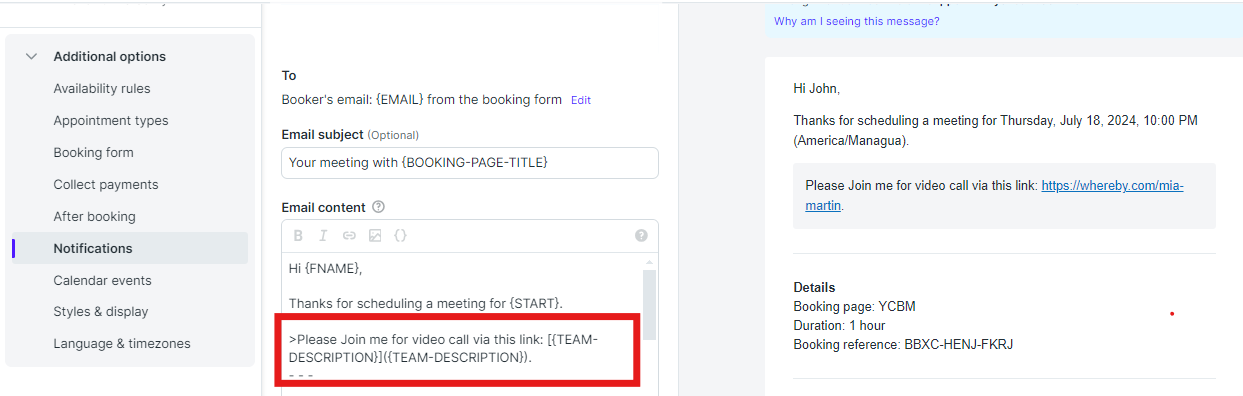This screenshot has height=396, width=1243.
Task: Select After booking option
Action: (x=94, y=217)
